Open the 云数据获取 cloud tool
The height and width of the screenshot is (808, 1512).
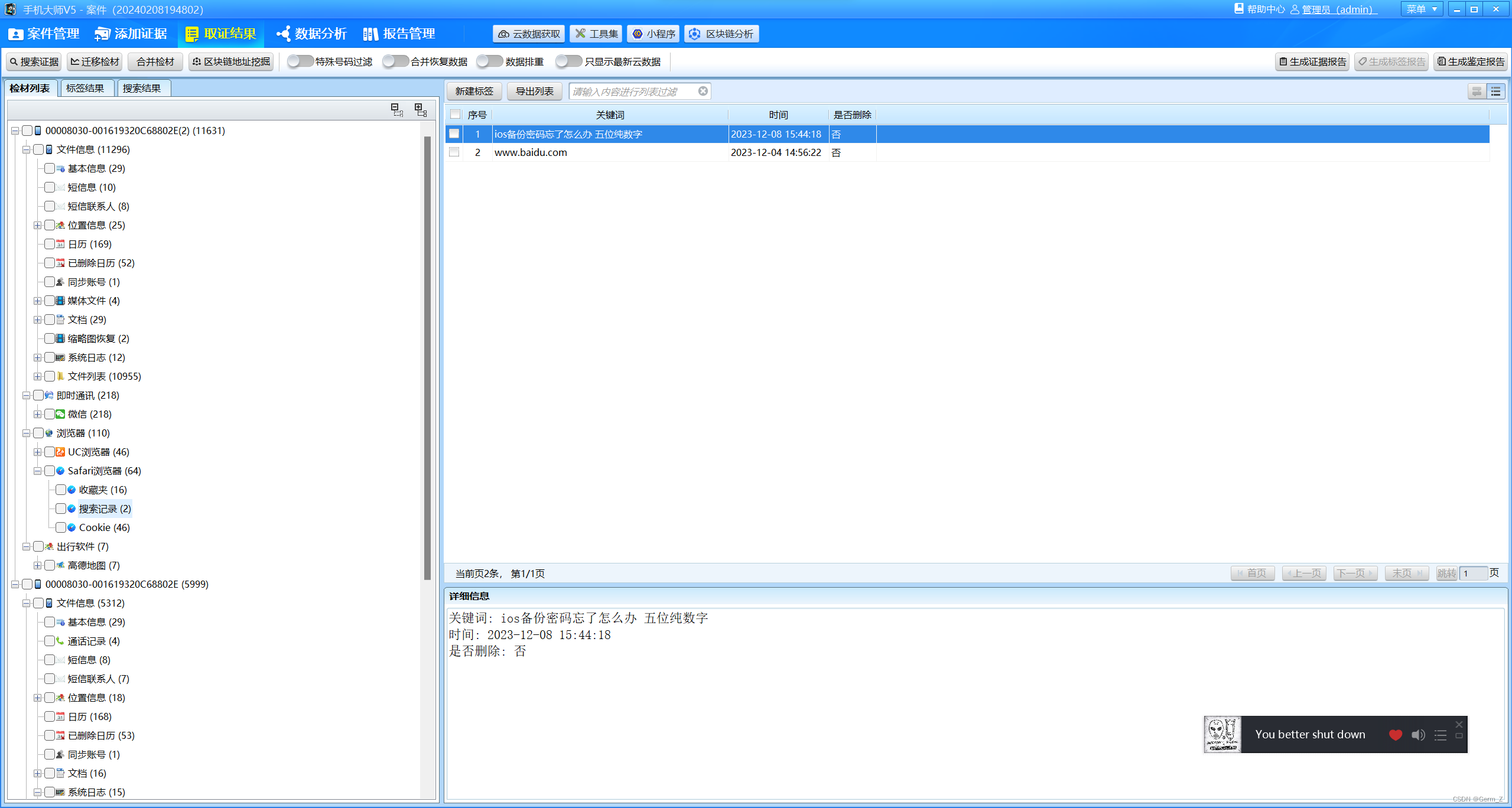point(529,34)
